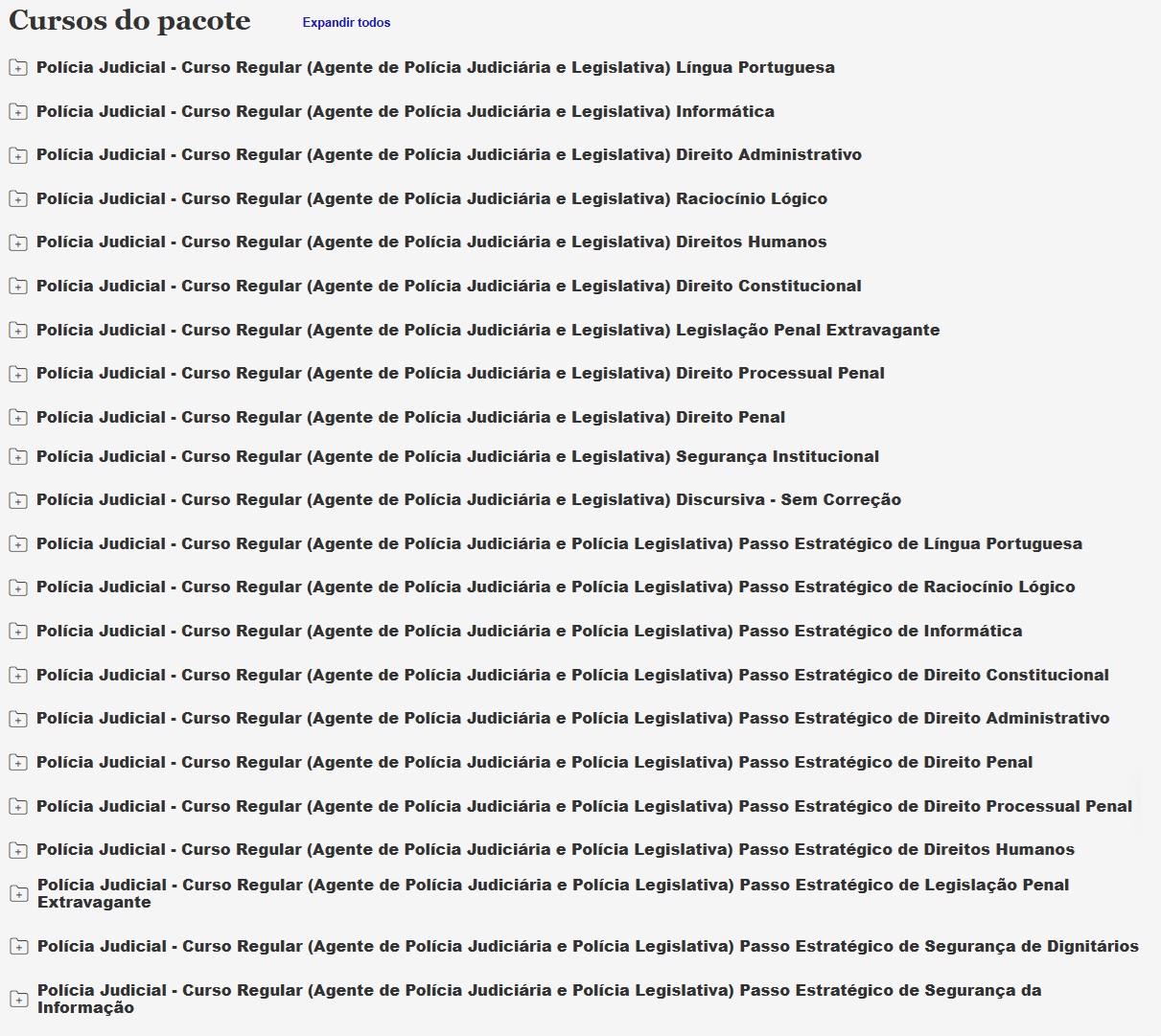Expand Passo Estratégico de Língua Portuguesa folder
Screen dimensions: 1161x1036
pos(18,544)
